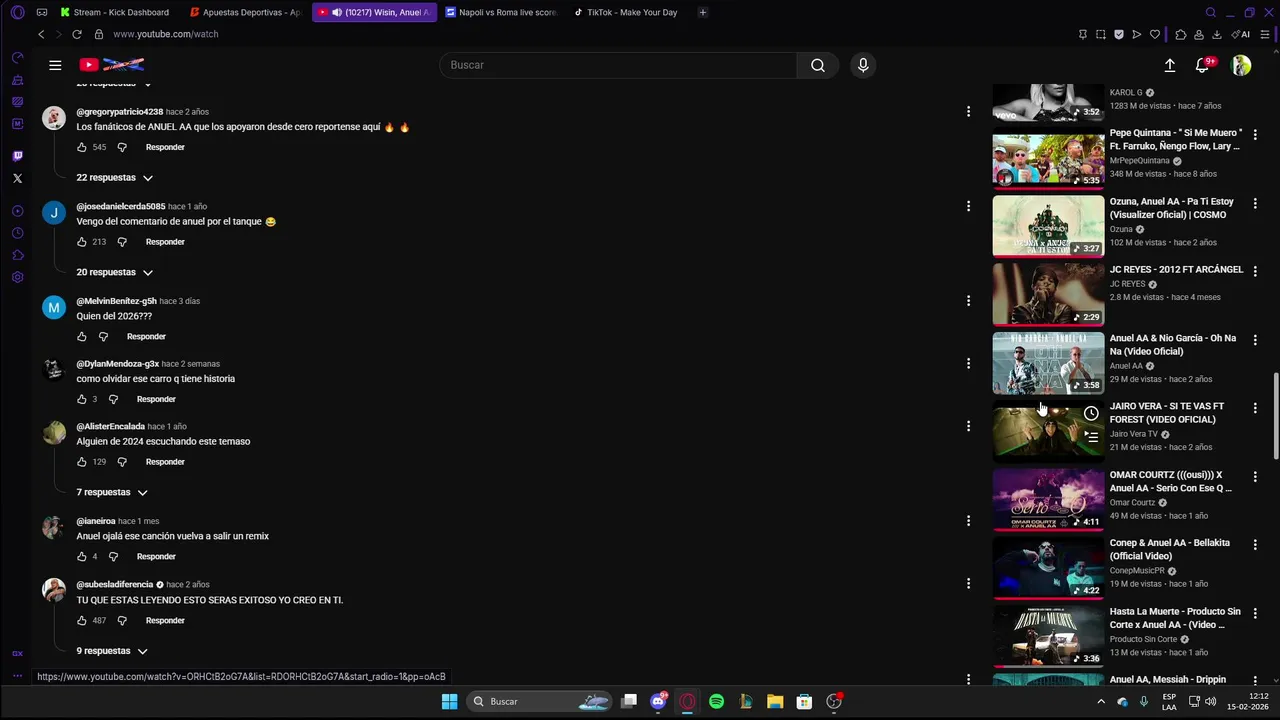Open @DylanMendoza-g3x channel link
The height and width of the screenshot is (720, 1280).
click(x=118, y=364)
